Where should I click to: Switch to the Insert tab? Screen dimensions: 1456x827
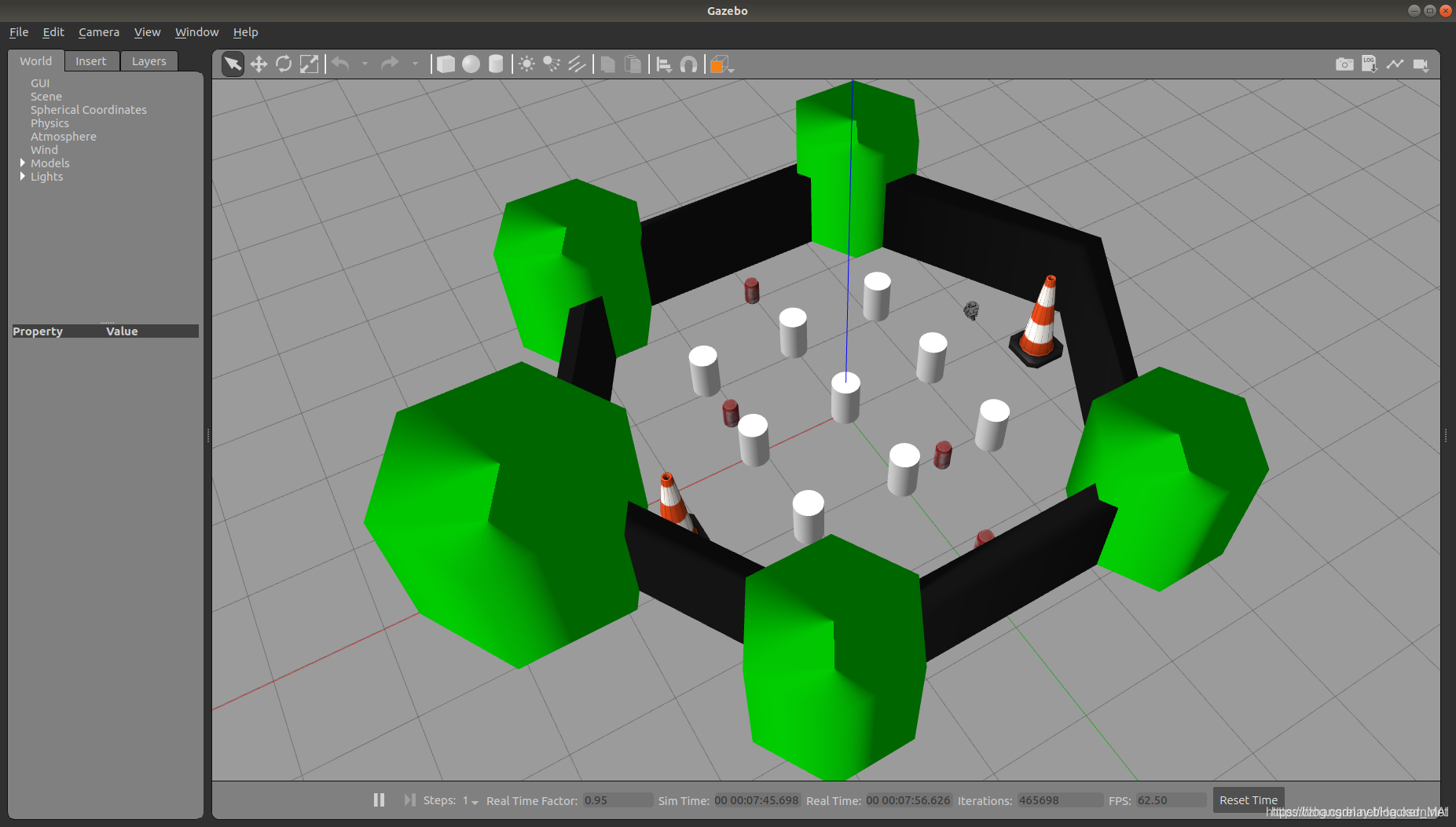[91, 61]
